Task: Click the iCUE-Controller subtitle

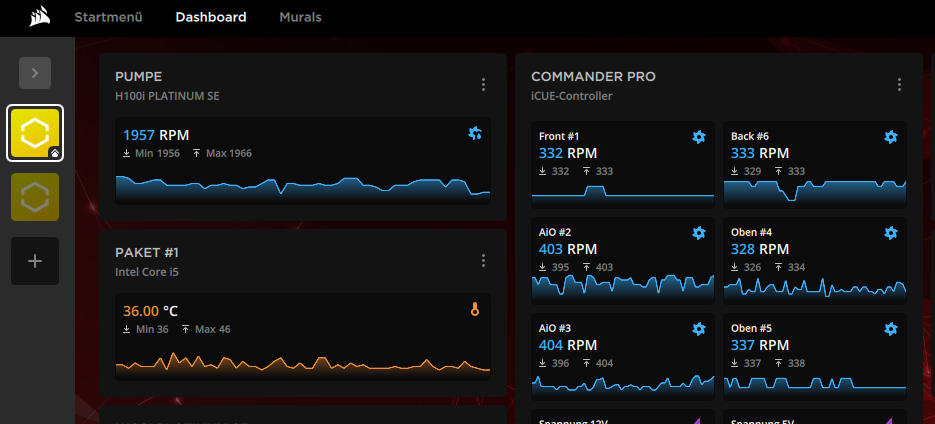Action: click(x=572, y=96)
